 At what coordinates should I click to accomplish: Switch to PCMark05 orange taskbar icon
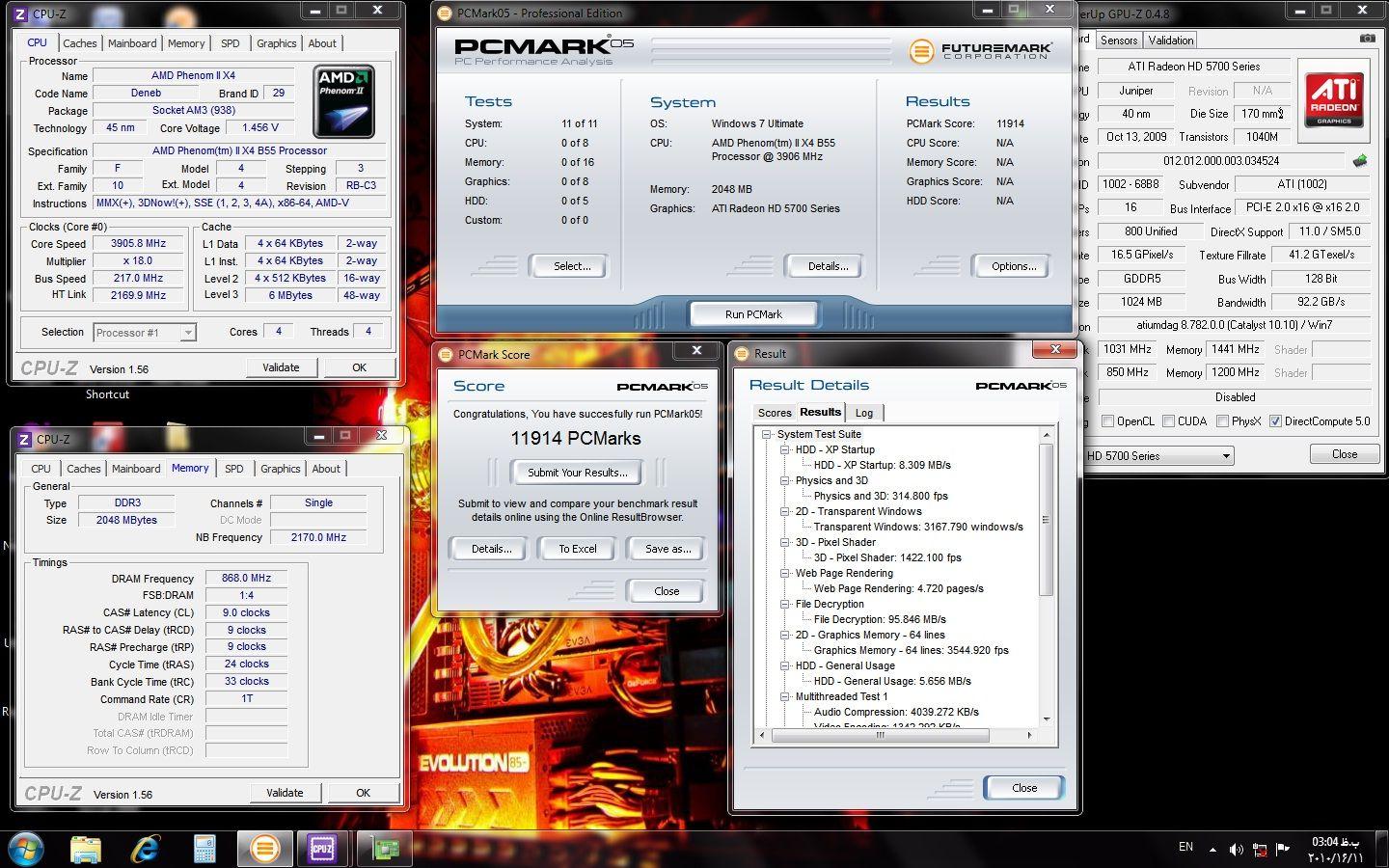pyautogui.click(x=263, y=849)
